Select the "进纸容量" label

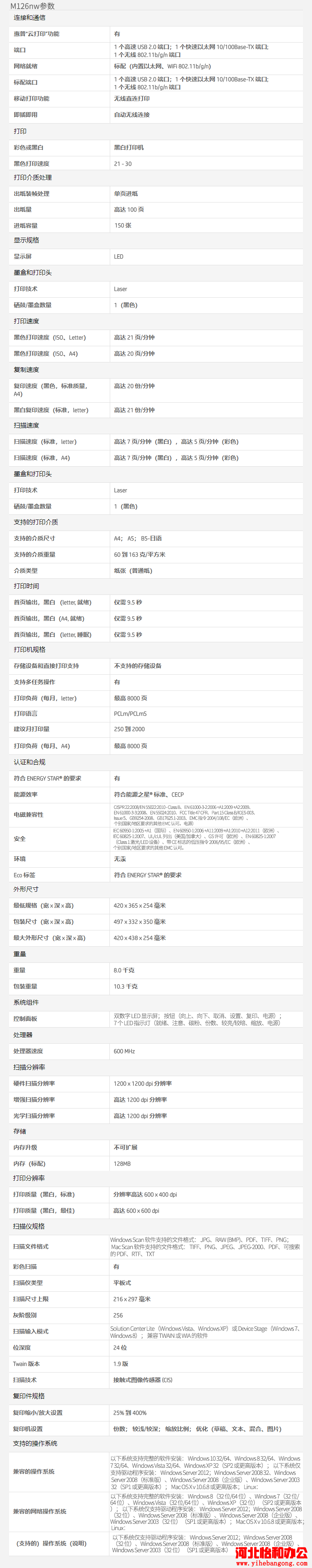pos(26,225)
